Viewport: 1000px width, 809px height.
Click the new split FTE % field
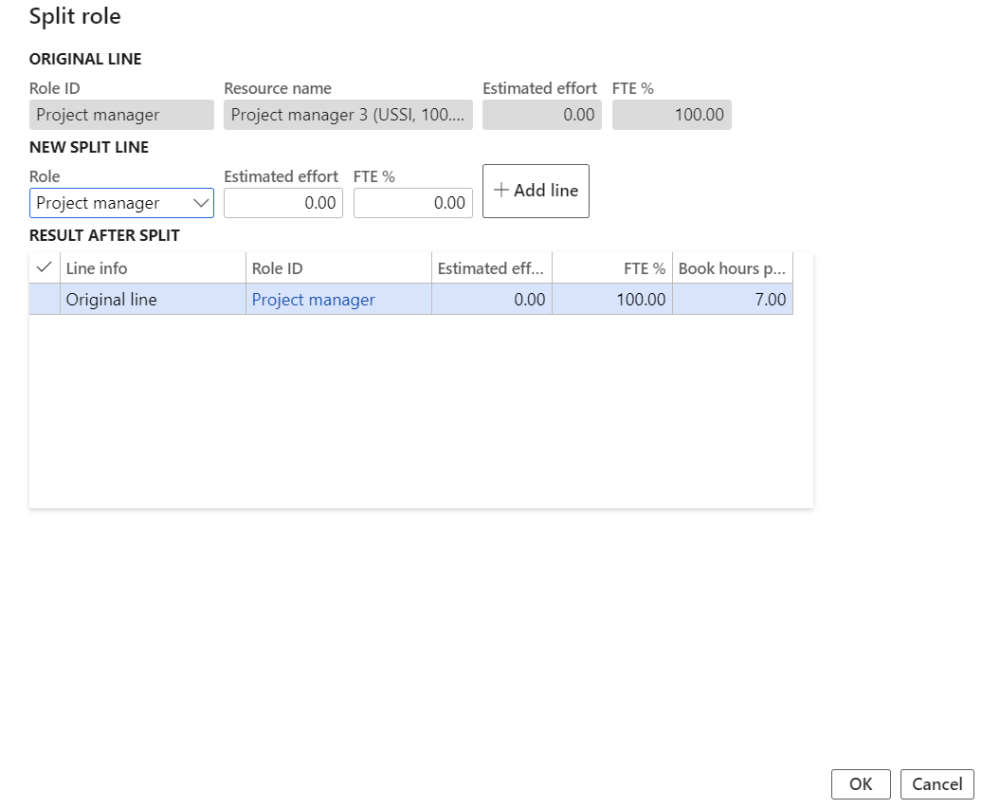[412, 203]
